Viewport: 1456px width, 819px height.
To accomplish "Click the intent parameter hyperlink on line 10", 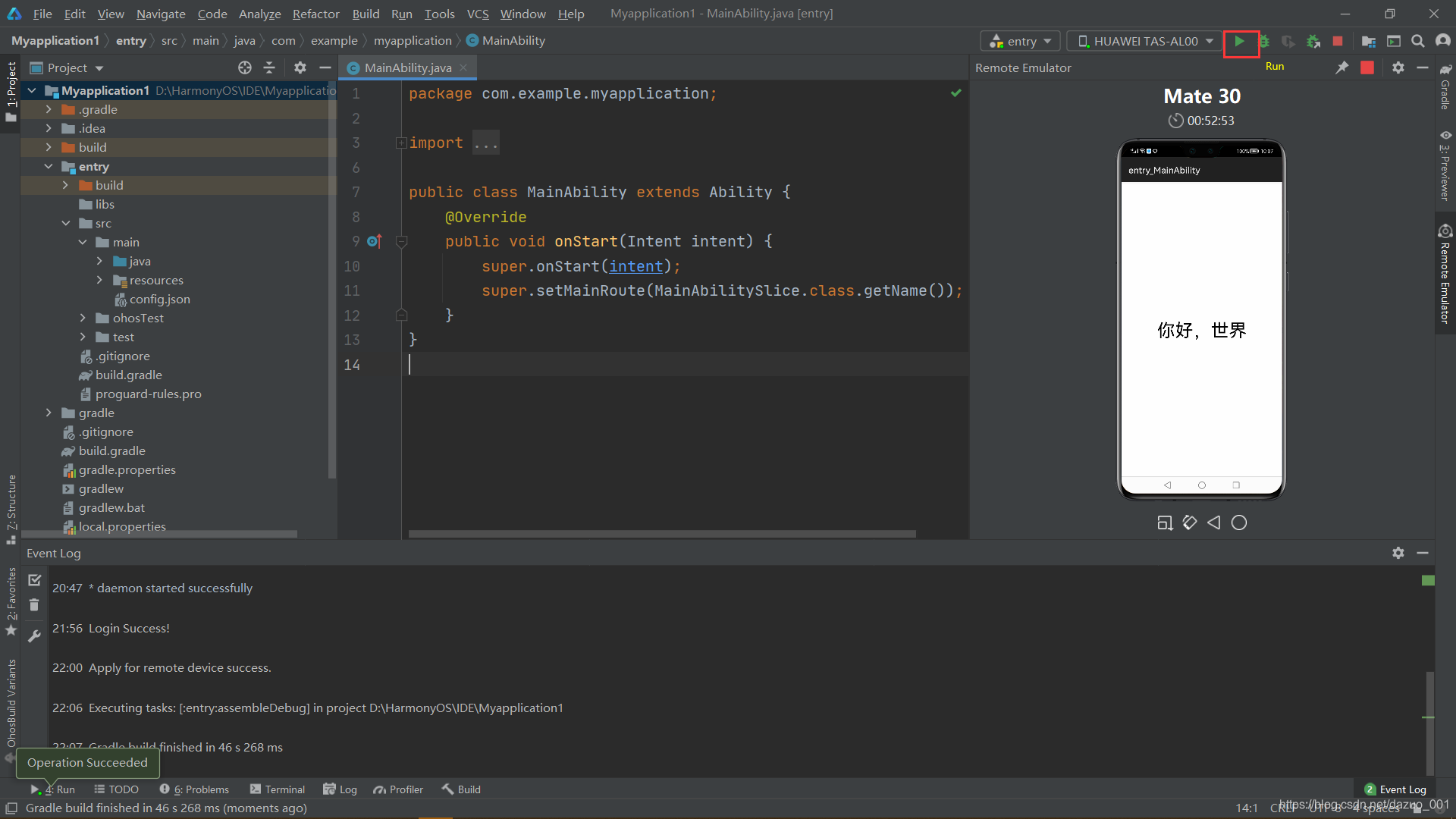I will coord(636,266).
